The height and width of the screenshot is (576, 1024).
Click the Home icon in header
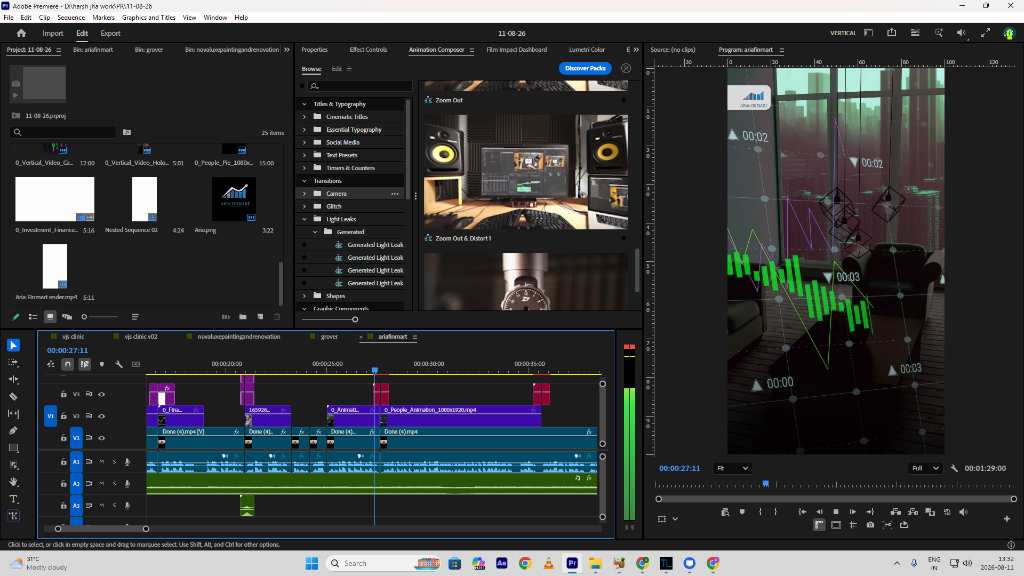coord(21,33)
